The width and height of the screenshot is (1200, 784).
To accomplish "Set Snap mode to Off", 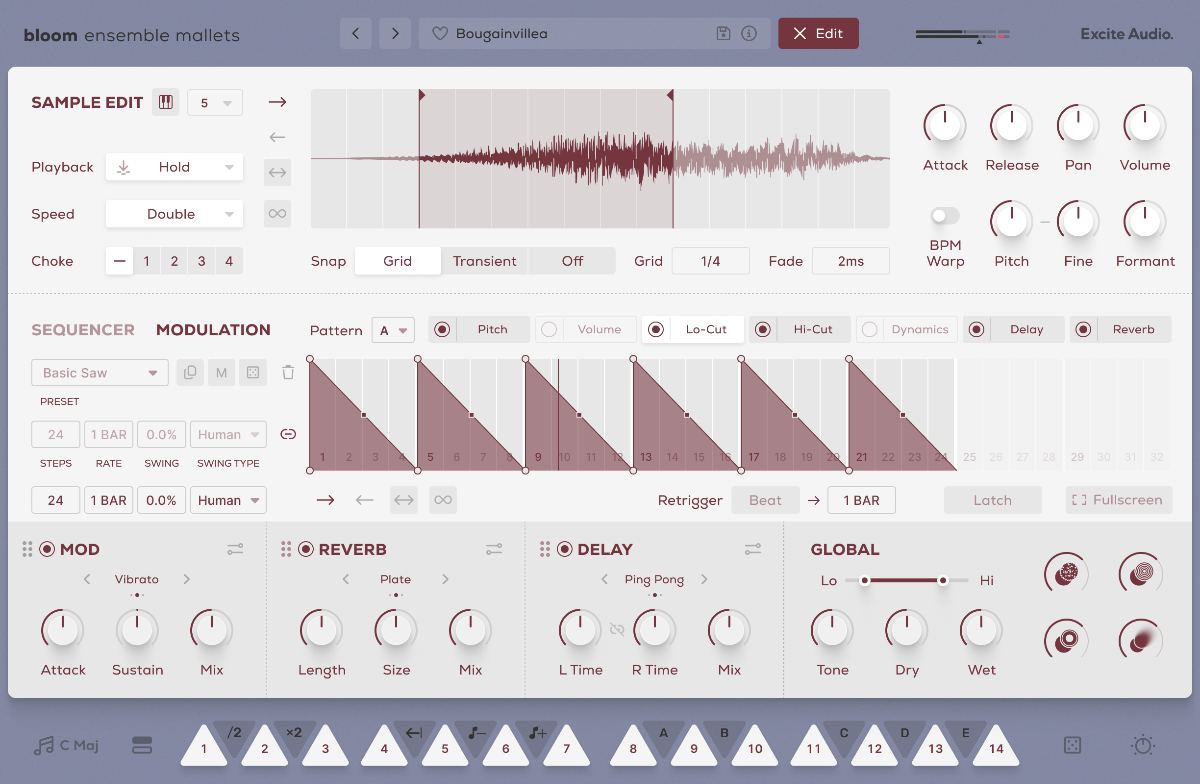I will [x=572, y=261].
